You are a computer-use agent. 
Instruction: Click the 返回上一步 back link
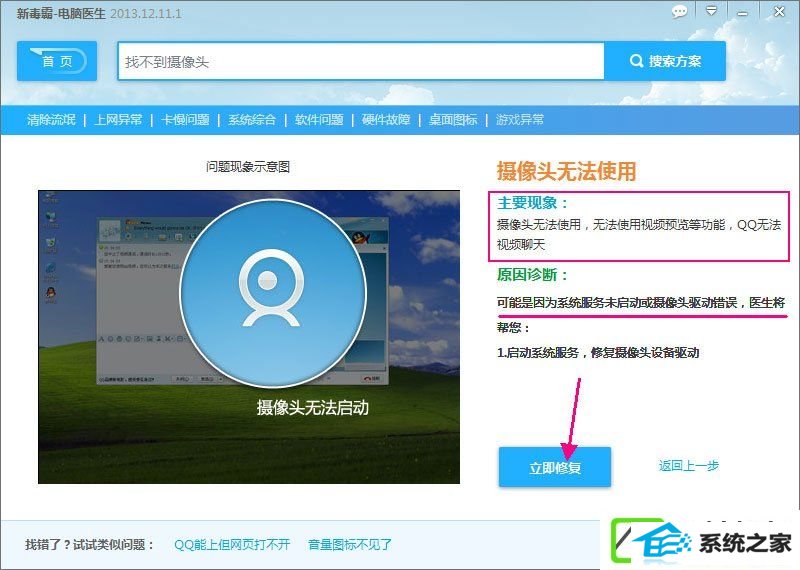click(x=689, y=465)
